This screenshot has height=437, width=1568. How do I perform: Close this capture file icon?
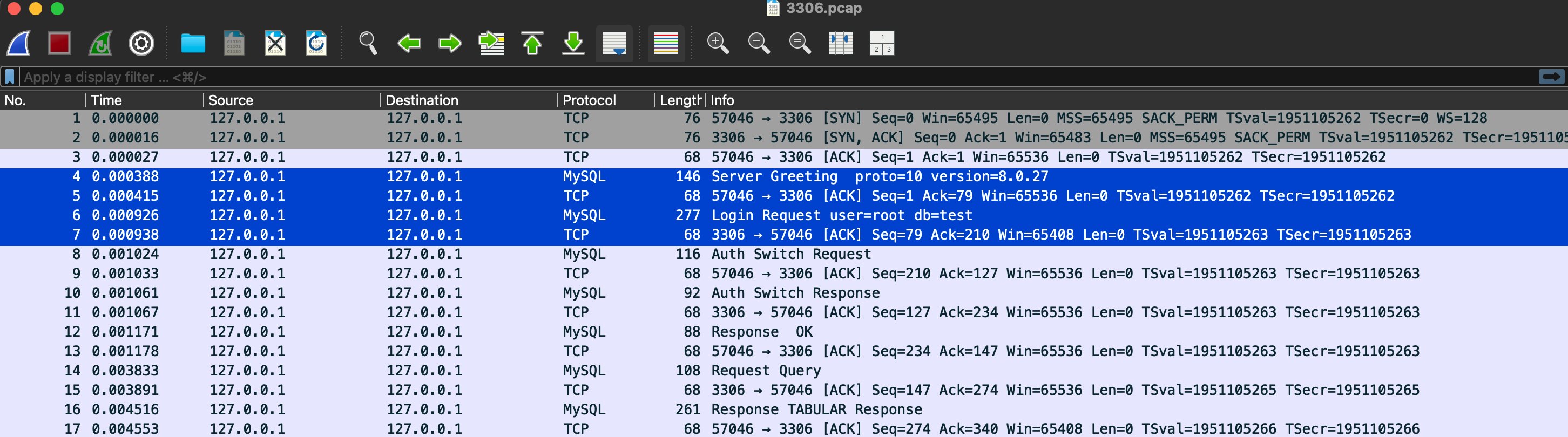coord(275,44)
